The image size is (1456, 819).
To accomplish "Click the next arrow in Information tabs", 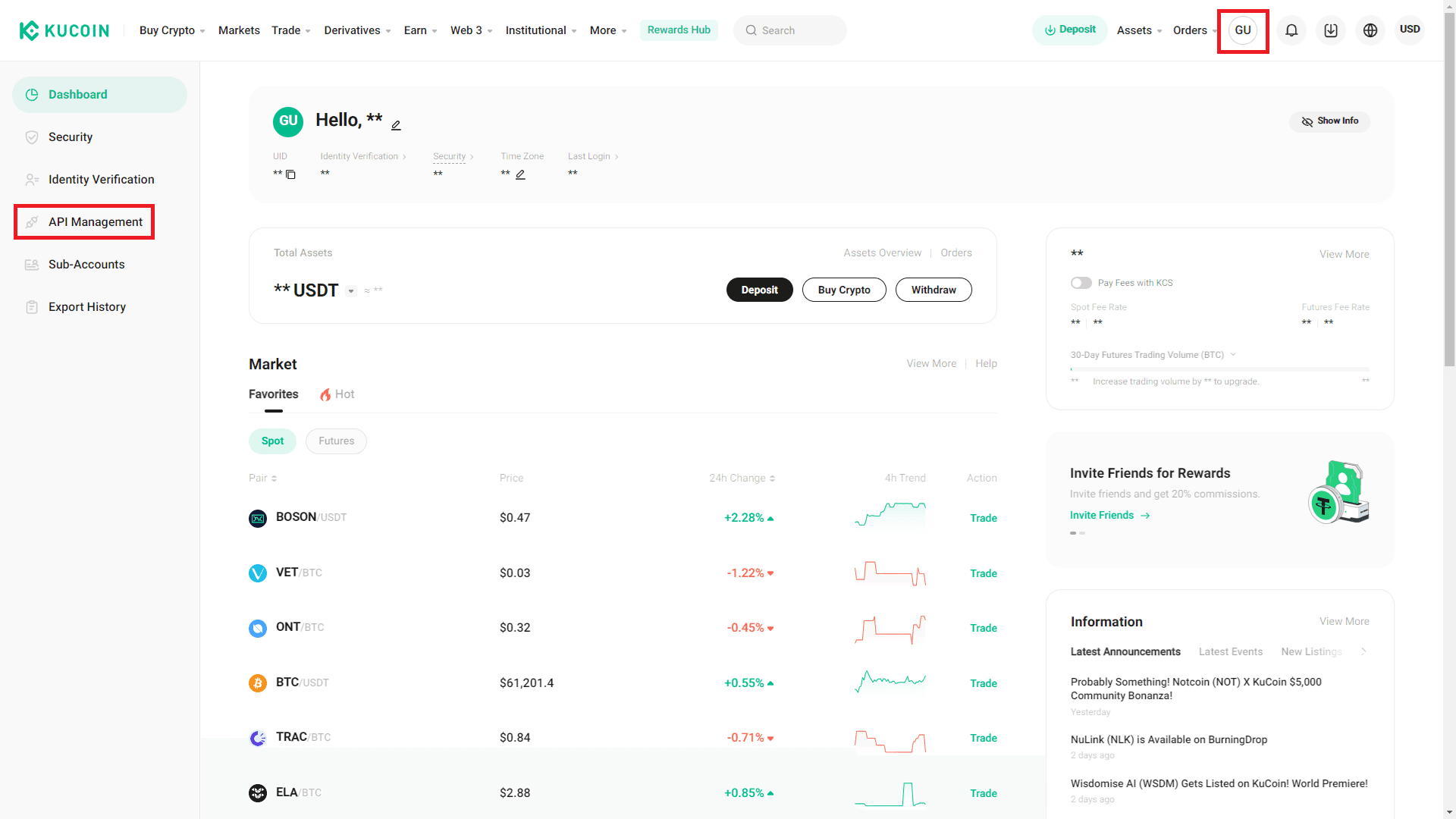I will point(1363,651).
